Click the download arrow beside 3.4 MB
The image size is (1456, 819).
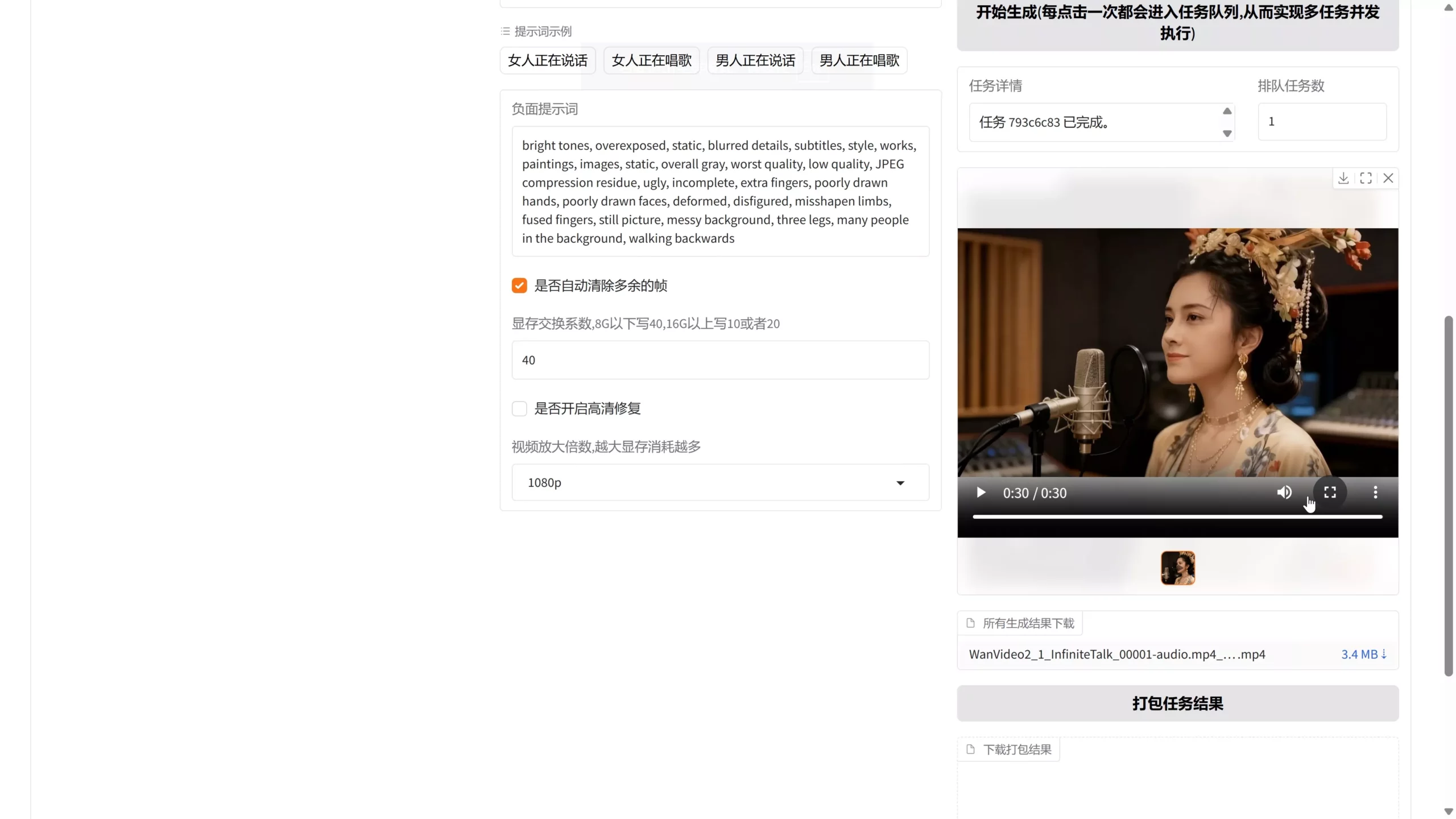pos(1383,655)
